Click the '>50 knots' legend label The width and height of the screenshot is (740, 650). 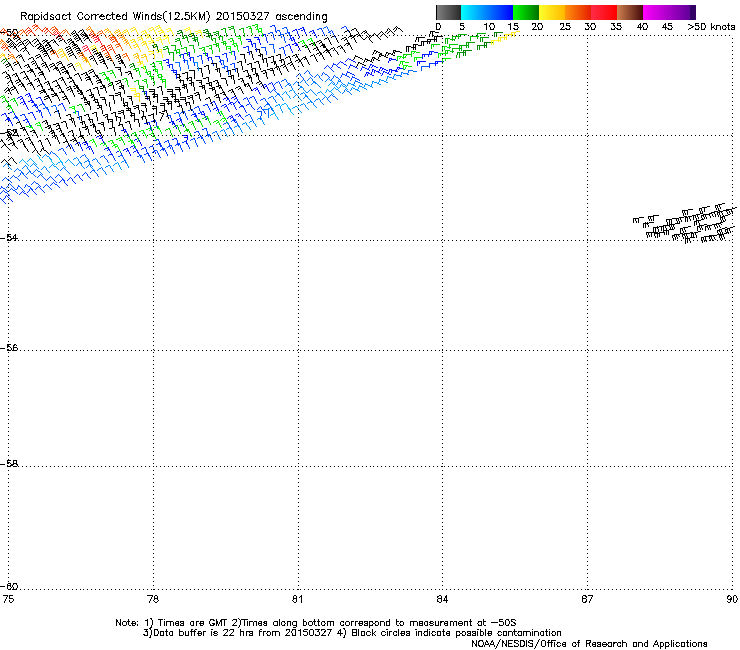tap(711, 27)
